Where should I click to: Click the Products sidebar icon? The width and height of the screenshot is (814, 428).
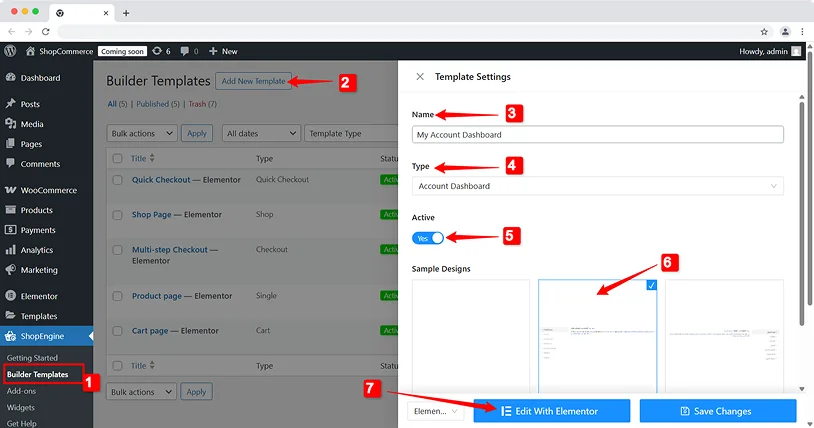click(x=10, y=210)
